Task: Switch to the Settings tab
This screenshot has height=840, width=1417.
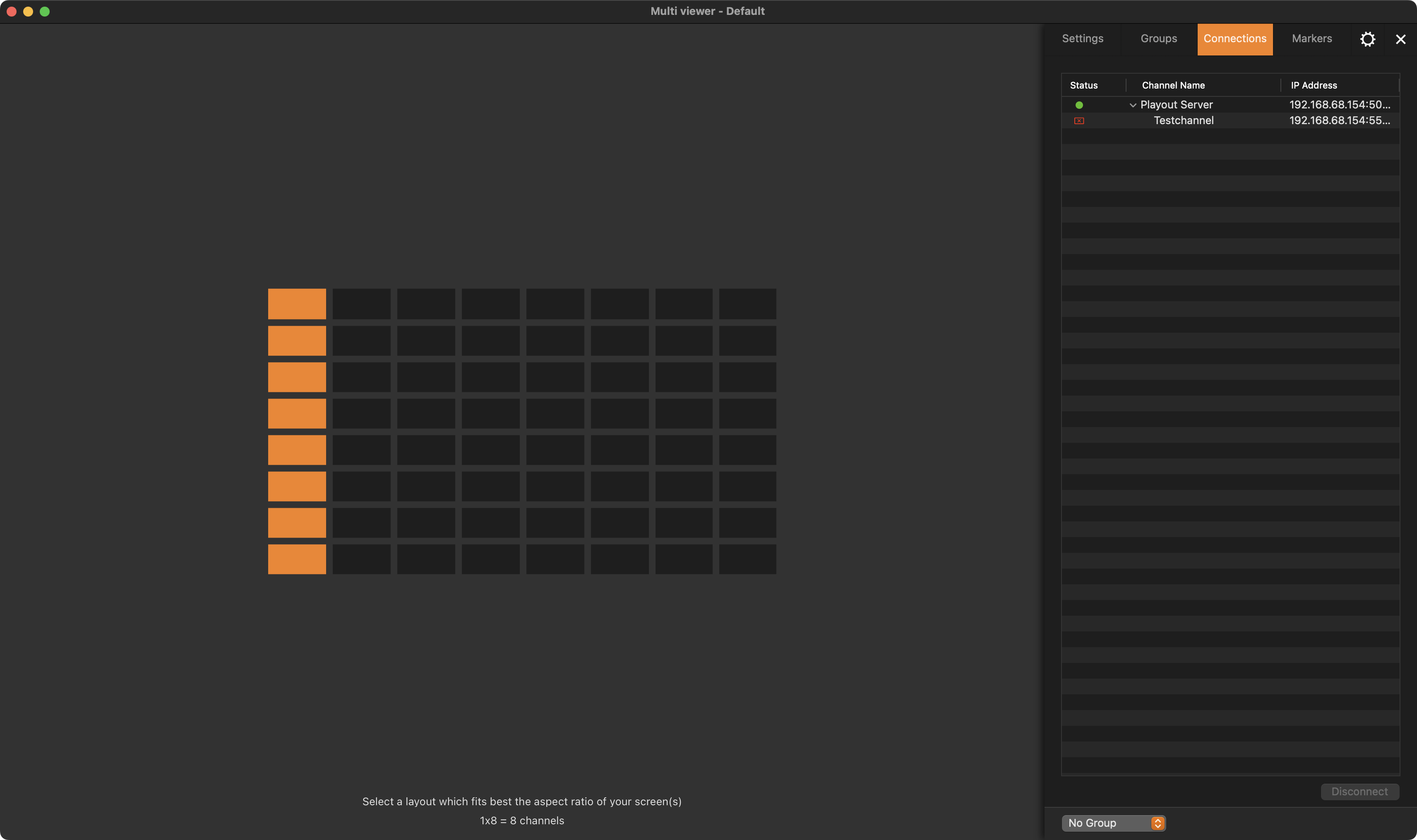Action: (x=1082, y=38)
